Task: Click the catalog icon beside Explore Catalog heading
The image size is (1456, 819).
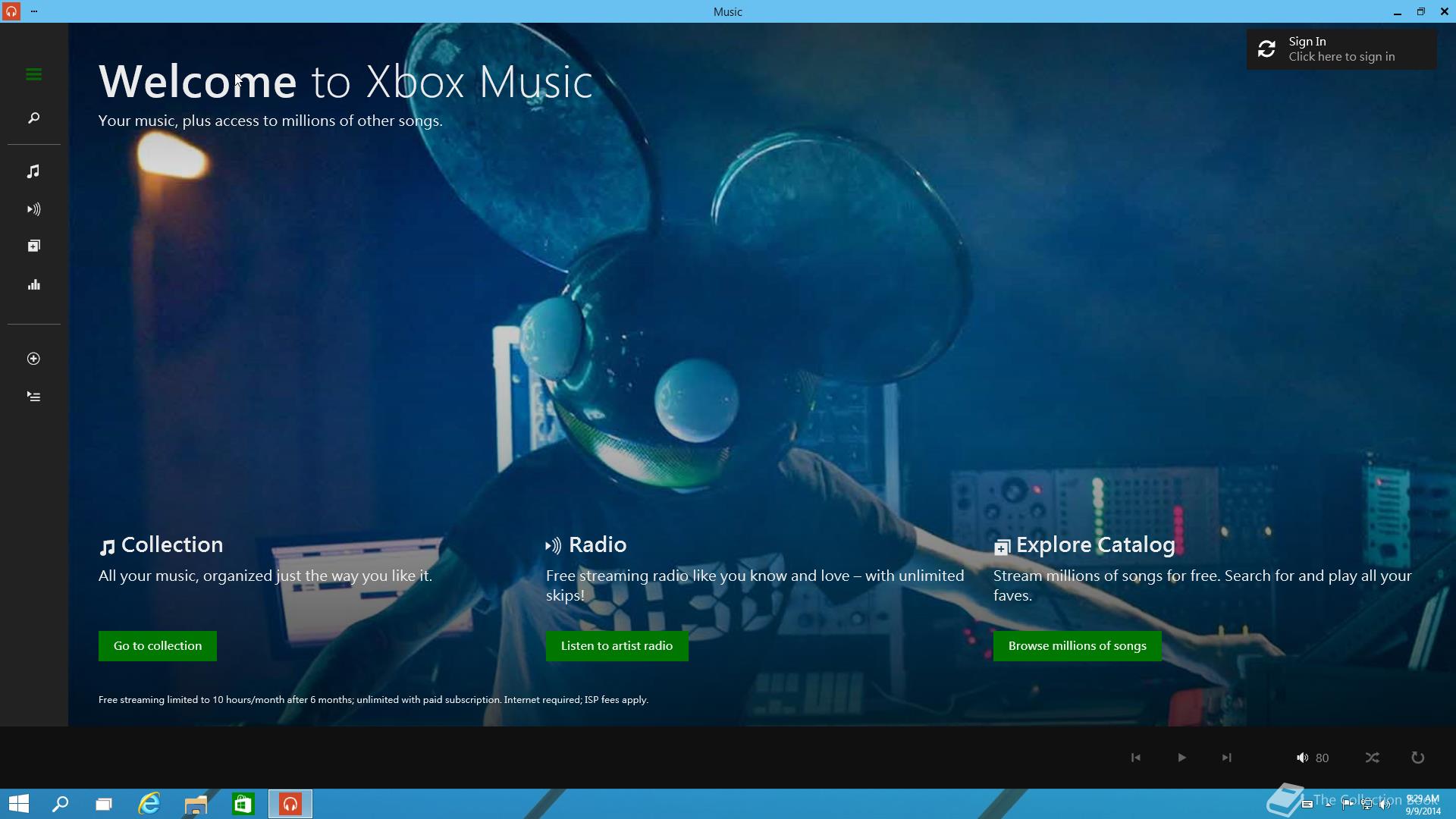Action: pos(1002,547)
